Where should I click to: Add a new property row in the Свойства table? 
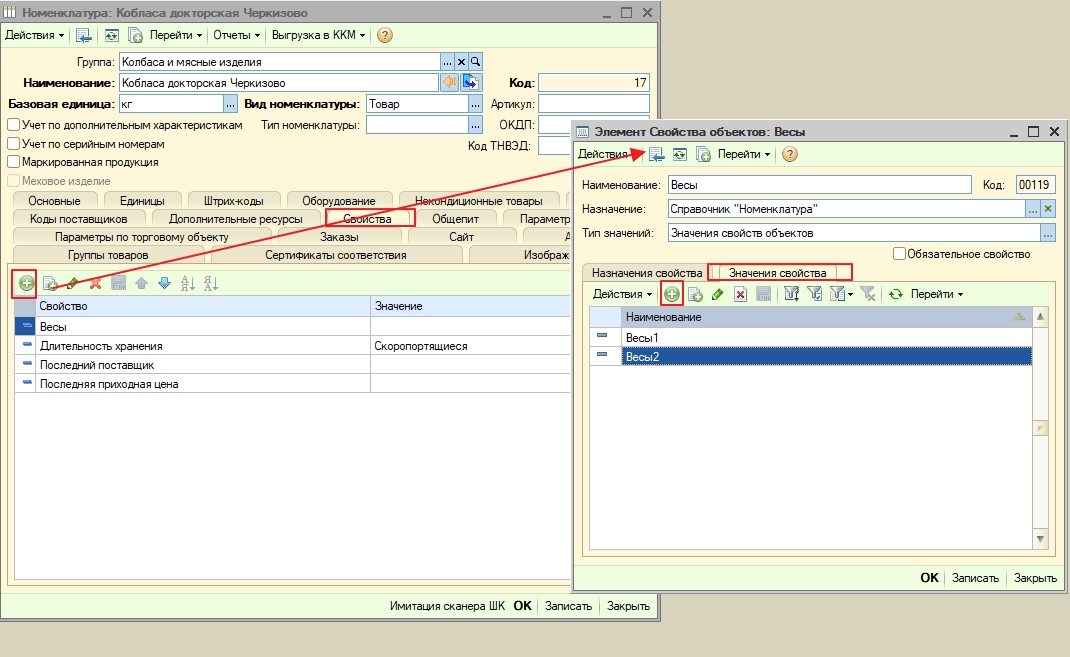[26, 284]
